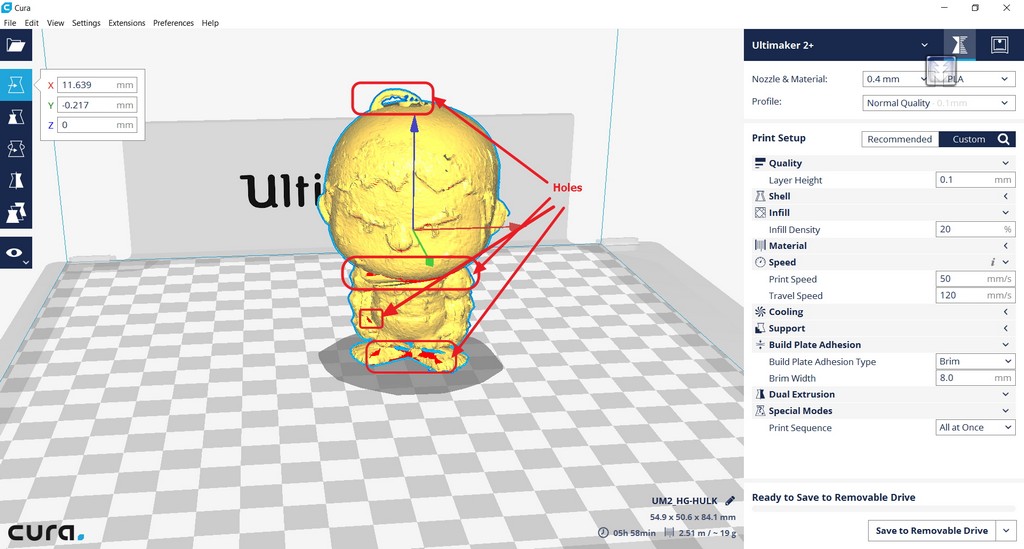
Task: Open the Help menu
Action: pos(210,23)
